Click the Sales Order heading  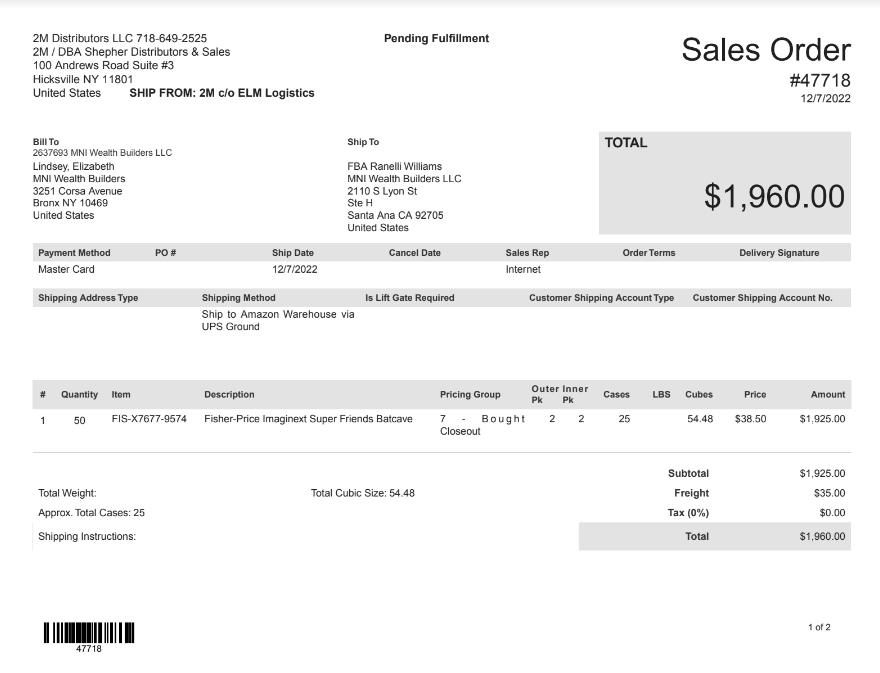pyautogui.click(x=766, y=49)
